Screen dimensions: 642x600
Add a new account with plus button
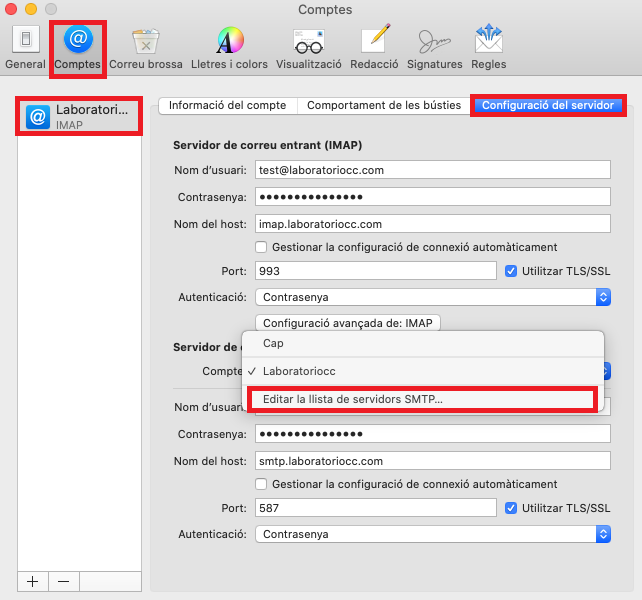pyautogui.click(x=32, y=581)
